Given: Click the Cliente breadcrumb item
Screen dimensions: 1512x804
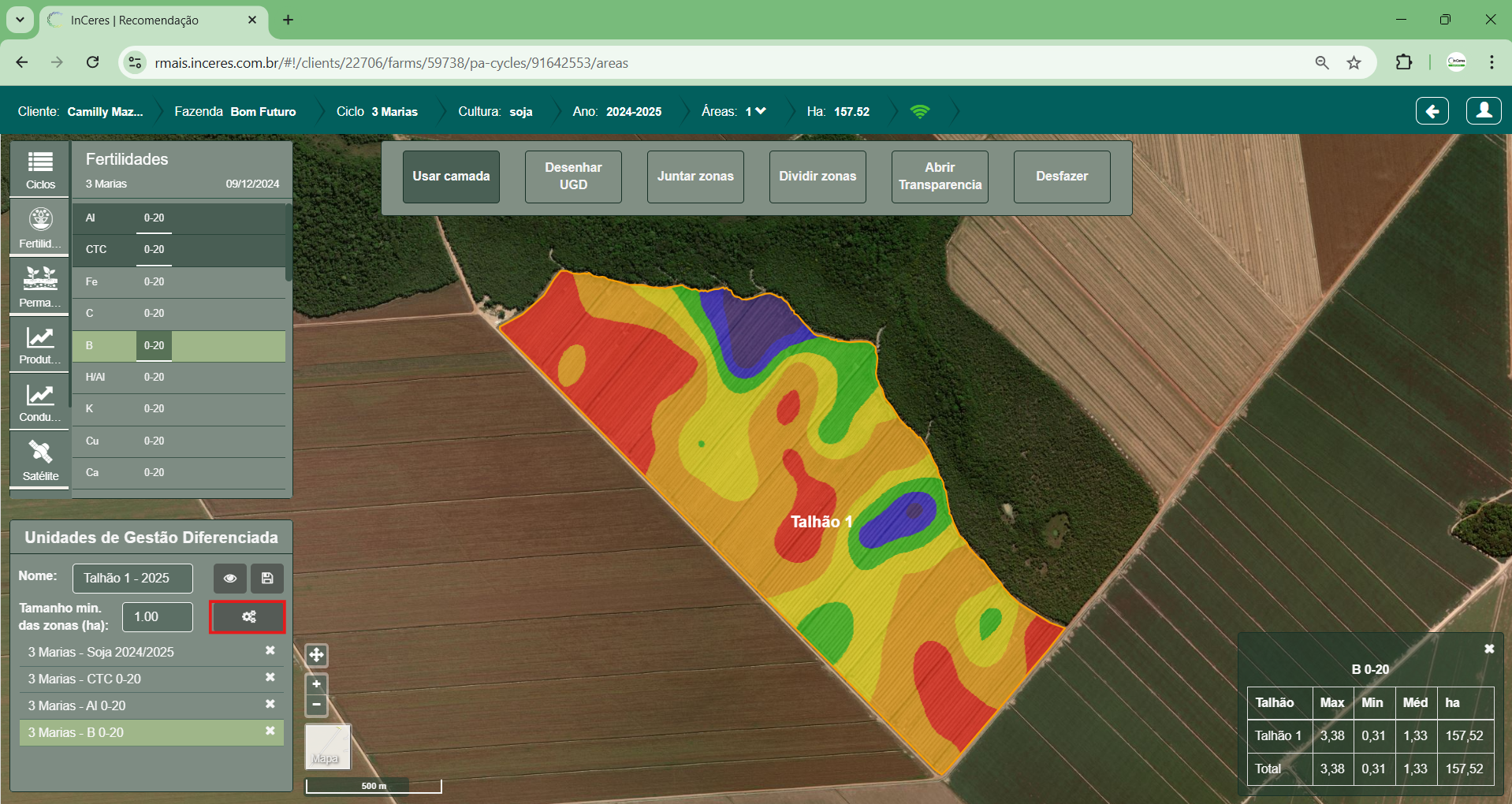Looking at the screenshot, I should point(80,111).
